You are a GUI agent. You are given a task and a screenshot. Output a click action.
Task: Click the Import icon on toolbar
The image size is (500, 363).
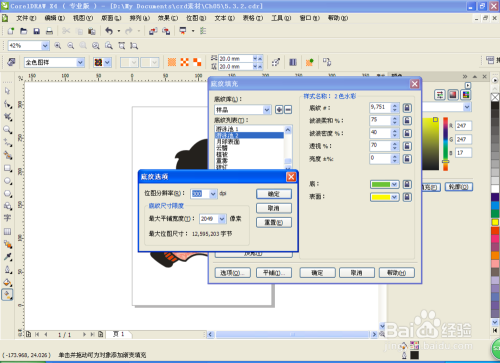pyautogui.click(x=153, y=31)
